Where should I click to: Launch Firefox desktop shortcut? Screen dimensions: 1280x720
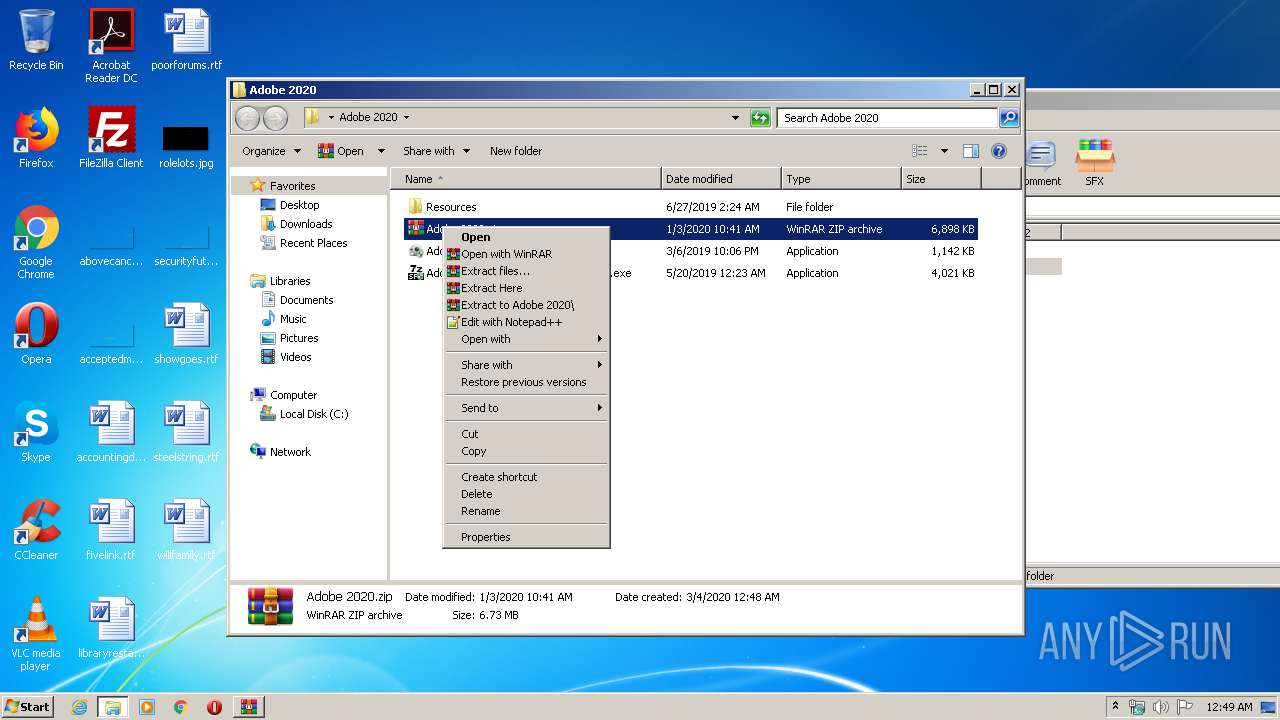click(36, 138)
